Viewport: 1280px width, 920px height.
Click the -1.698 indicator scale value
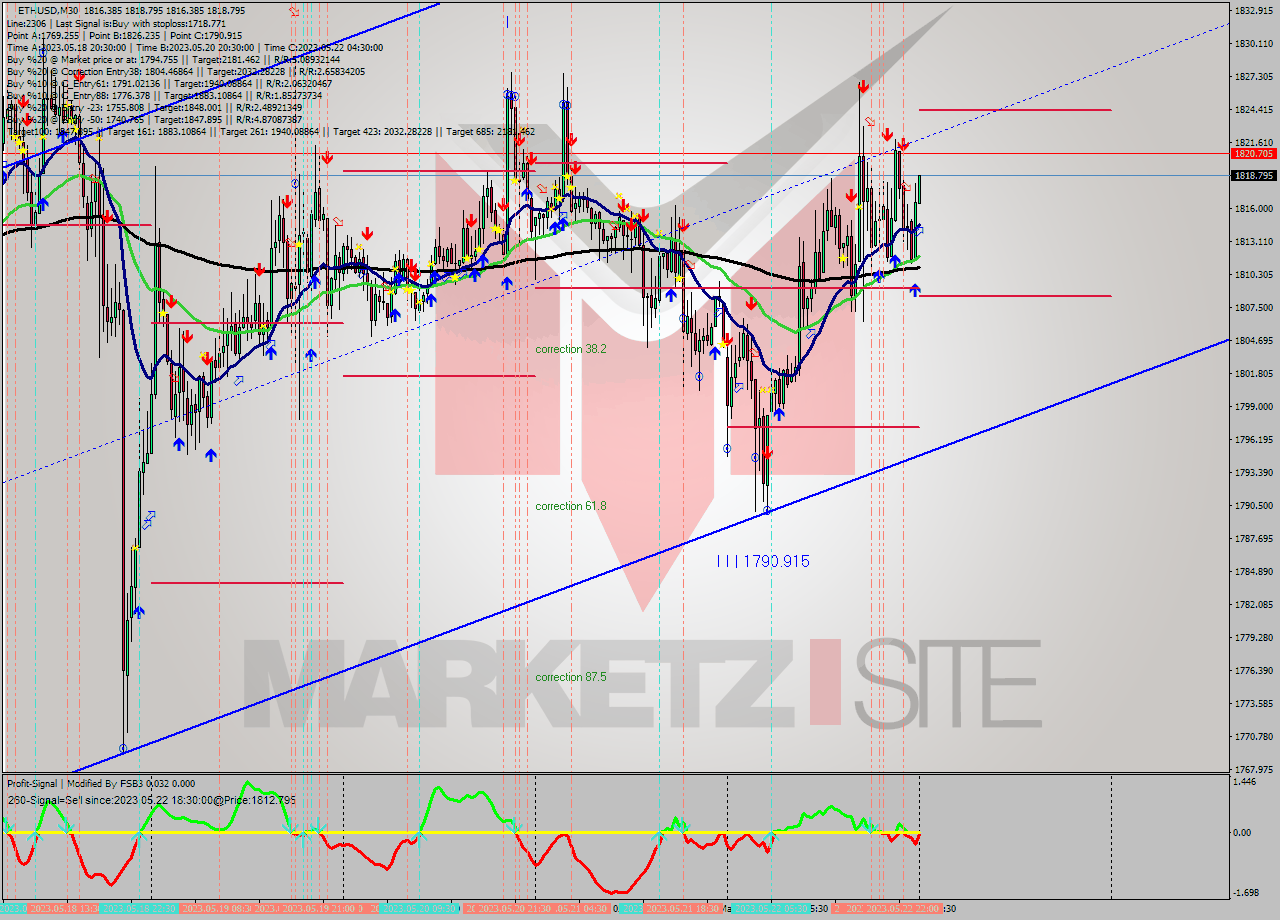coord(1248,892)
